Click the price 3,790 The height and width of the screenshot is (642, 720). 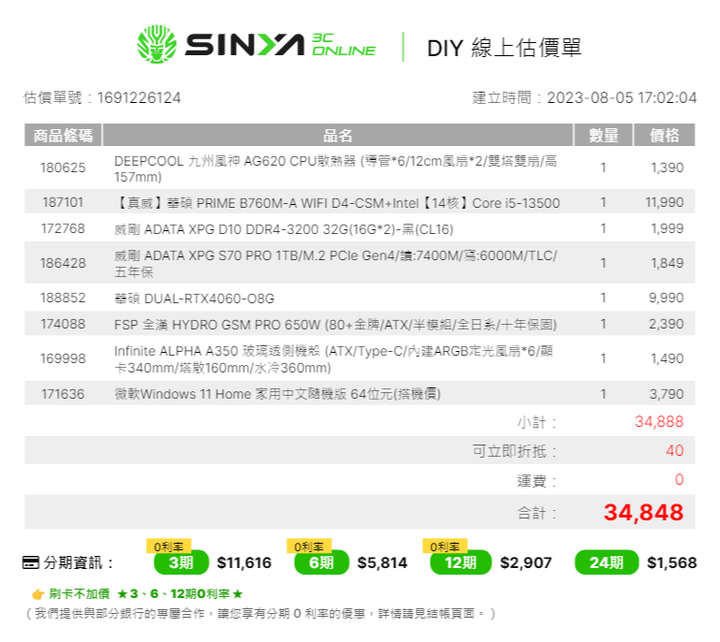point(666,394)
